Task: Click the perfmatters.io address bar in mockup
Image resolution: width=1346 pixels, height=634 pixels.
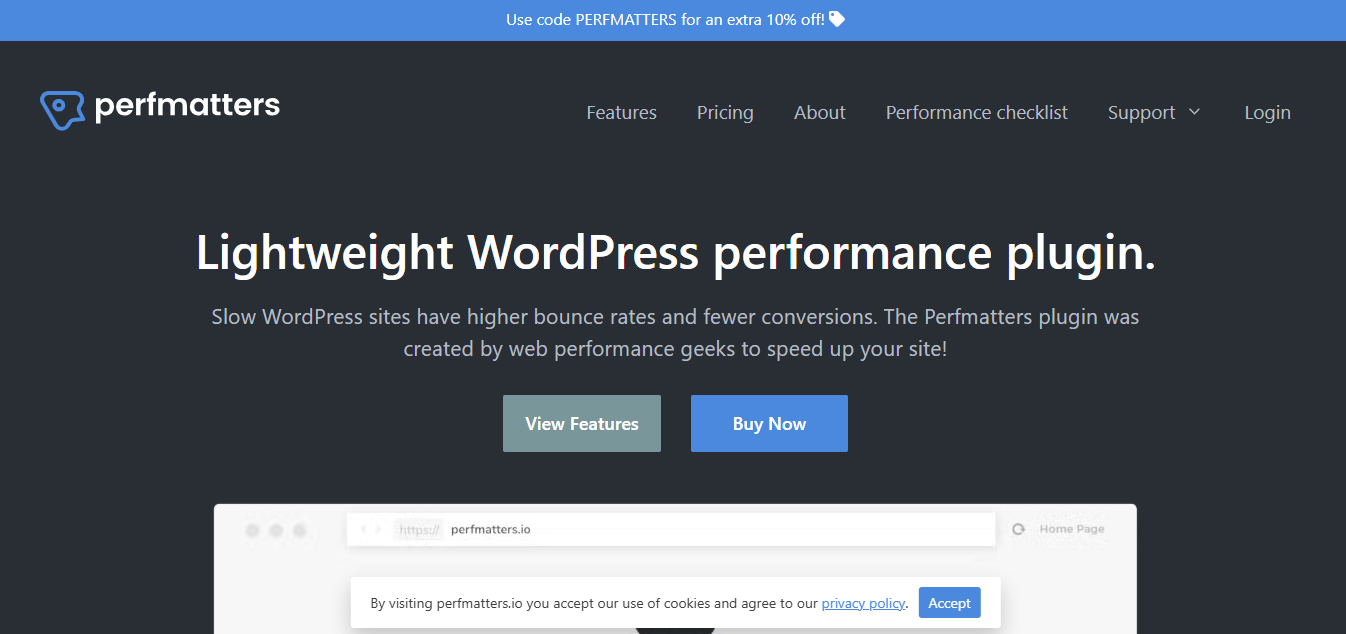Action: 671,529
